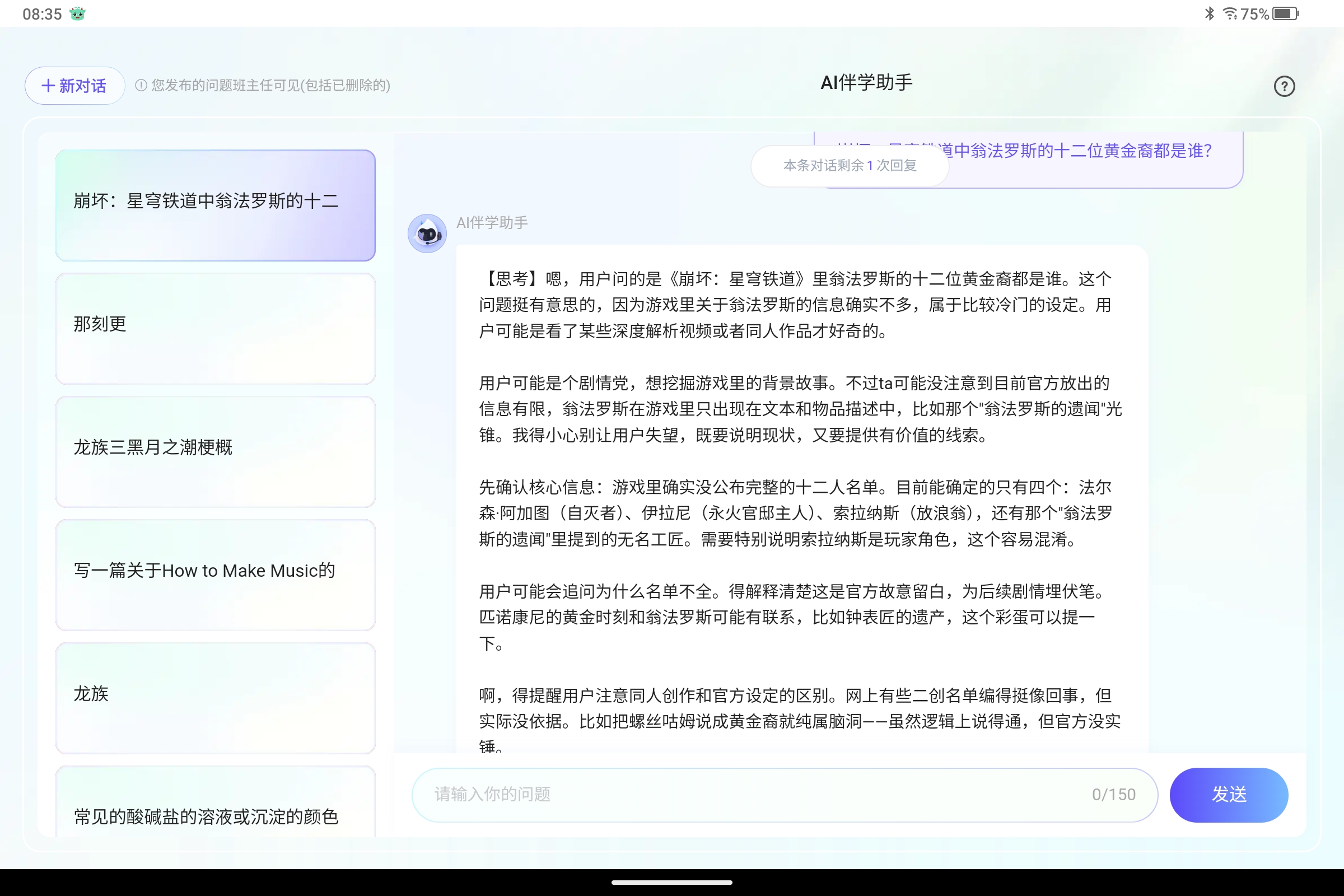Tap the 本条对话剩余1次回复 notice
Viewport: 1344px width, 896px height.
[850, 166]
